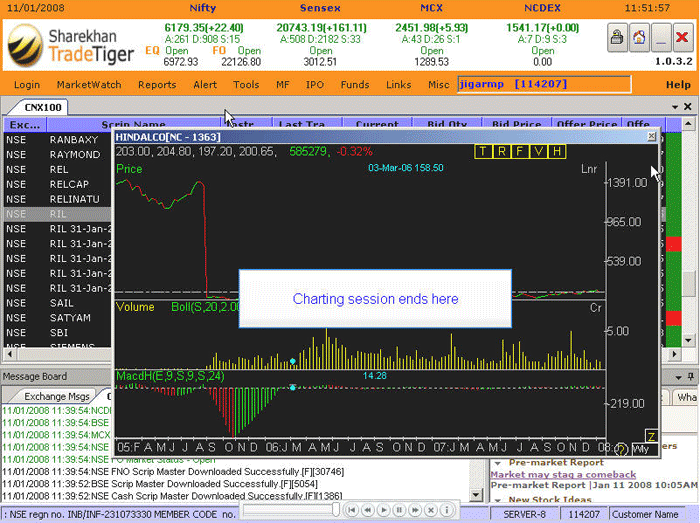Switch to the Exchange Msgs tab

(x=57, y=396)
